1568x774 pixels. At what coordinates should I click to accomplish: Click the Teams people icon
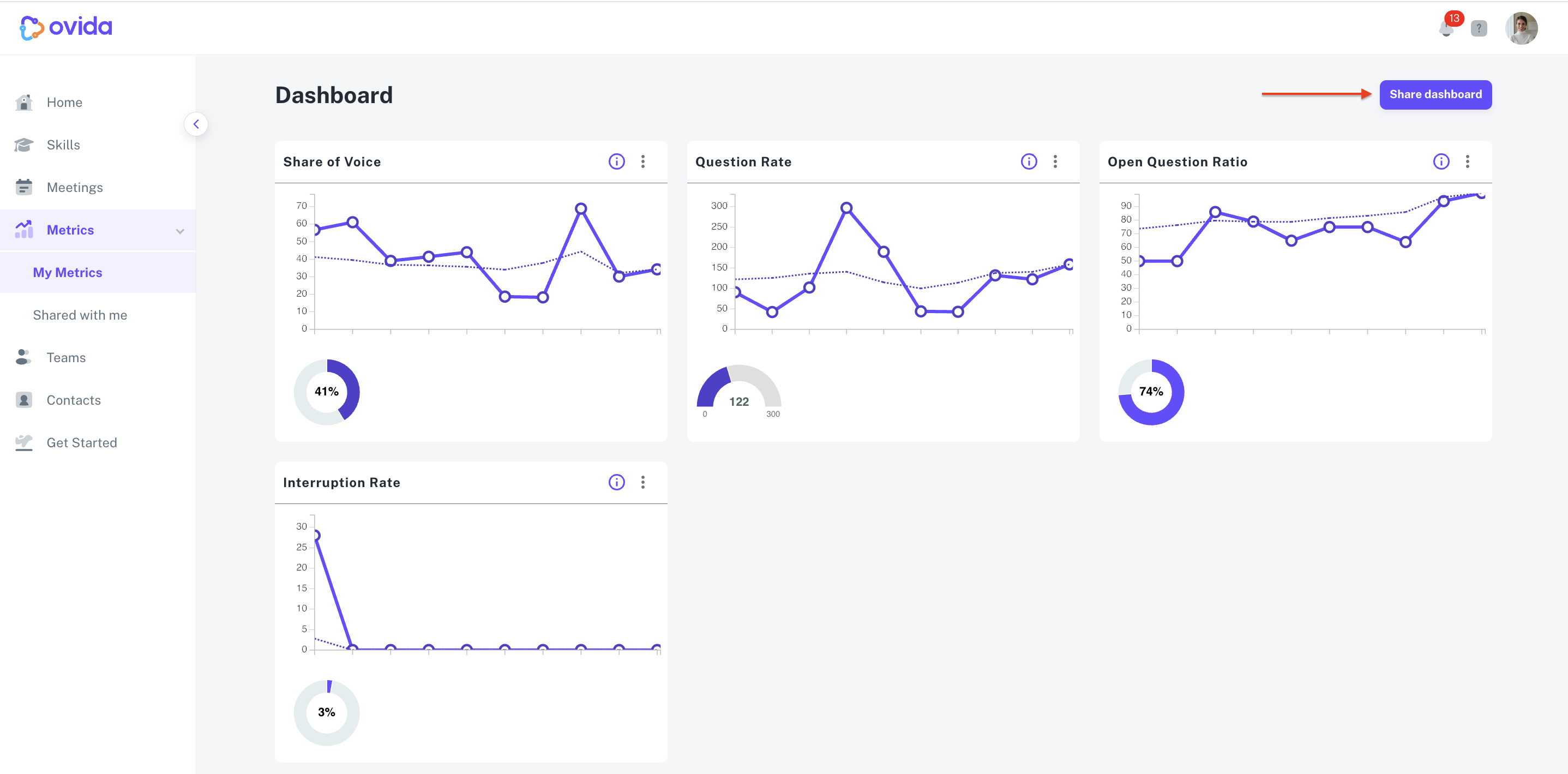pos(24,357)
